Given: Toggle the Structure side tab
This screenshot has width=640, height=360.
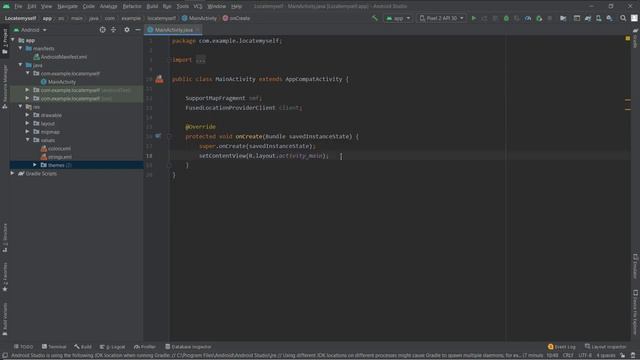Looking at the screenshot, I should point(4,238).
